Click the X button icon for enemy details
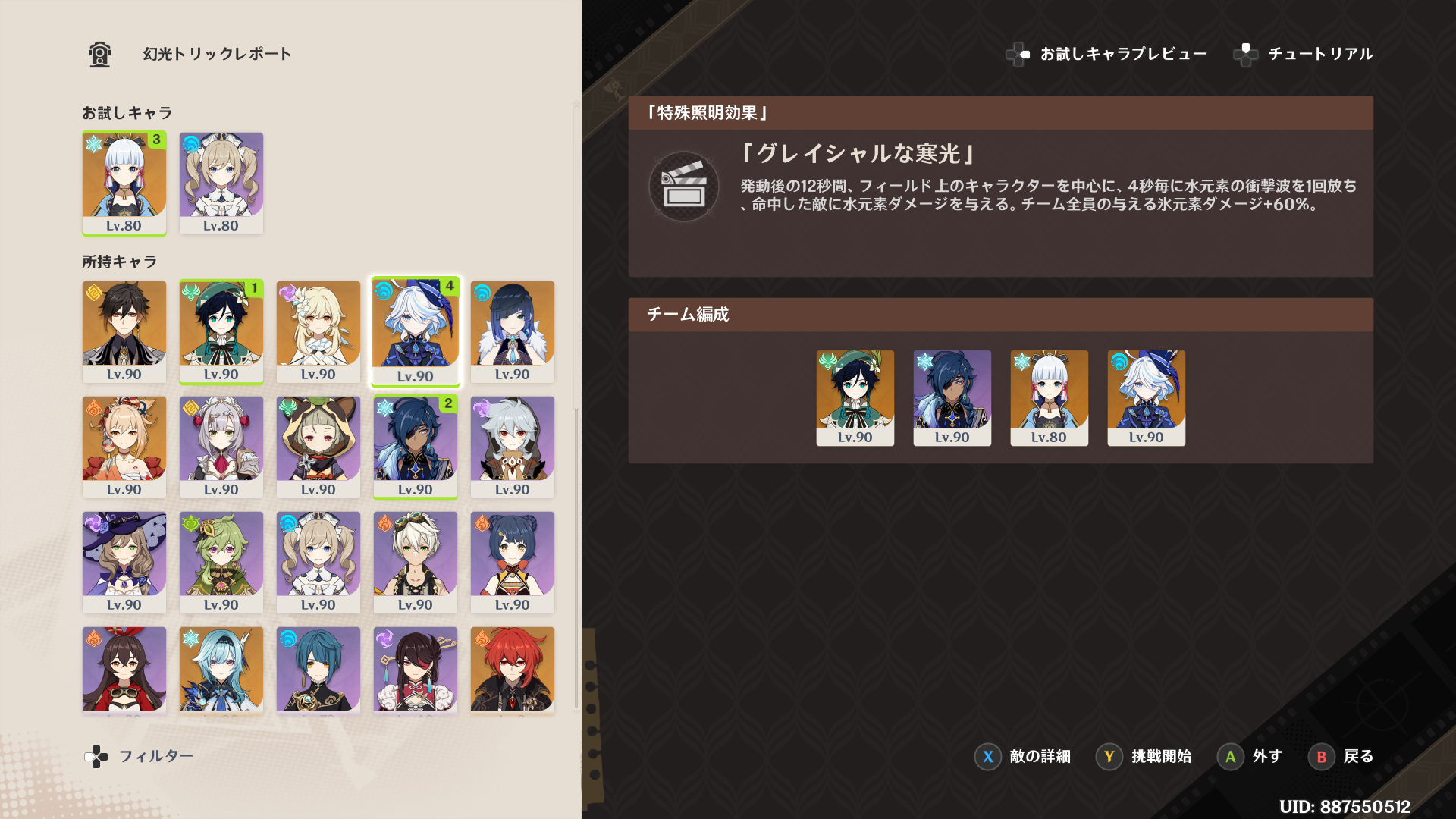 pos(988,756)
